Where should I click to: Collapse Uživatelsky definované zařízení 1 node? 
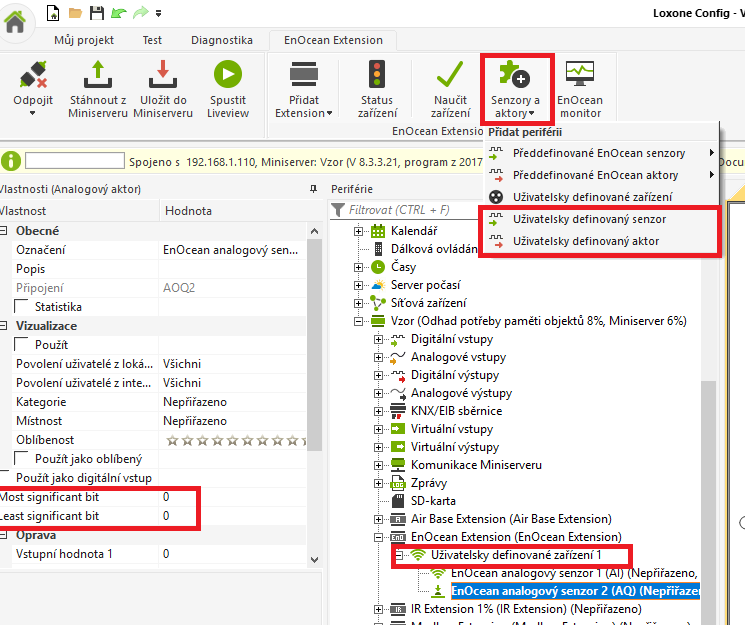(x=398, y=555)
